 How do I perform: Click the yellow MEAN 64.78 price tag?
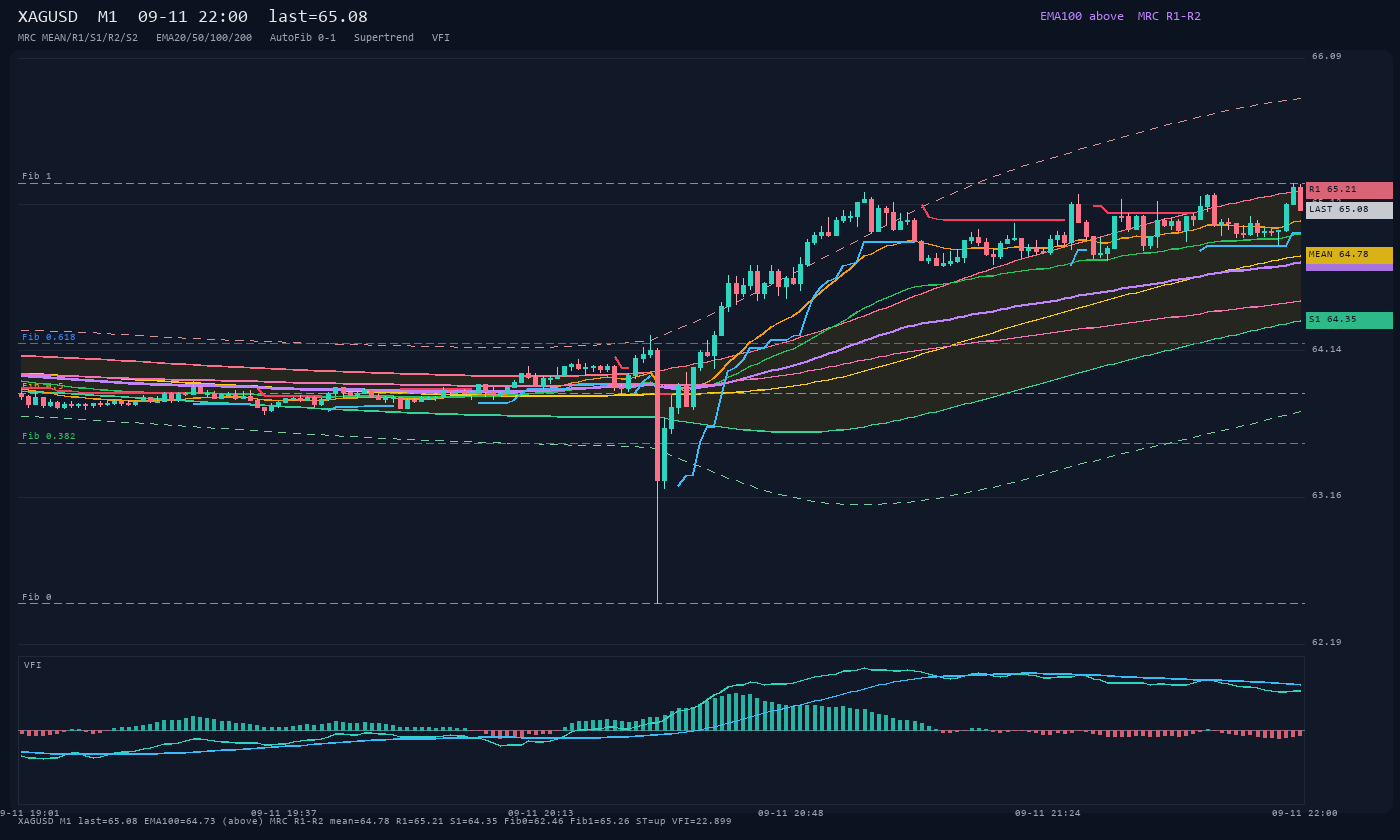point(1349,255)
